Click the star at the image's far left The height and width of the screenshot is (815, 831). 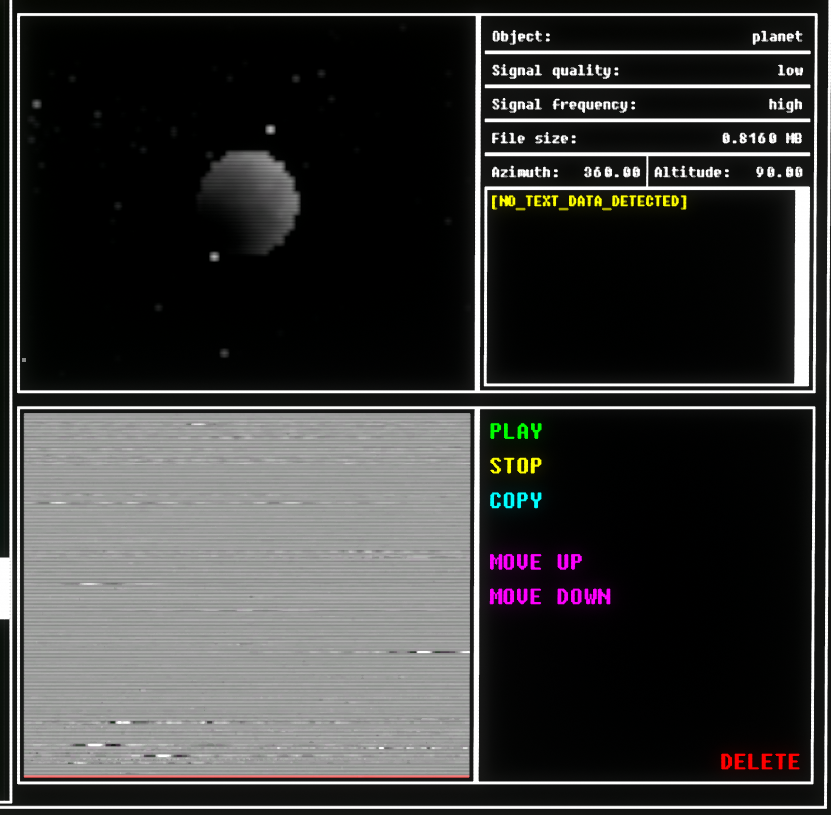pos(36,104)
